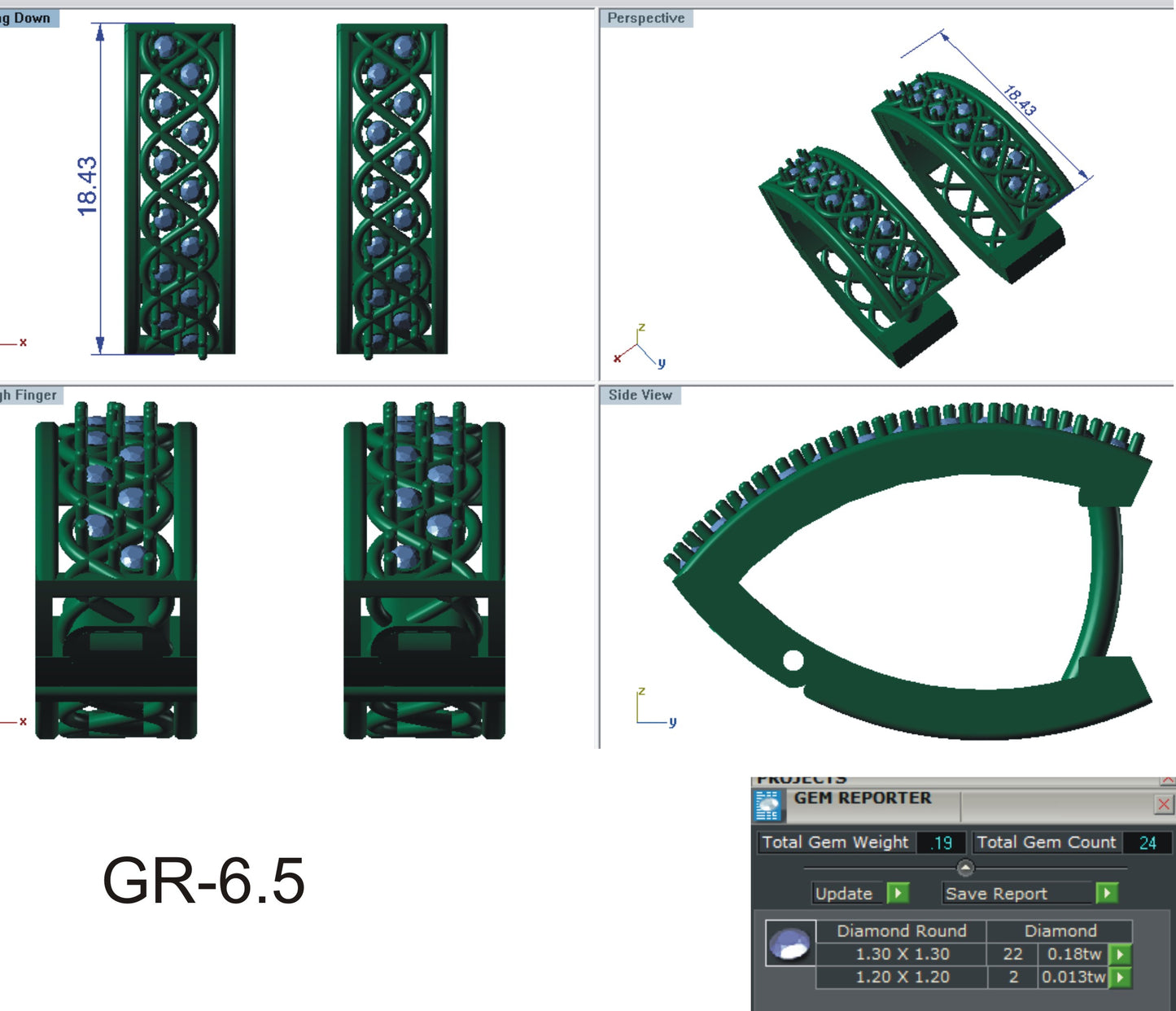Activate the Perspective viewport label

pyautogui.click(x=646, y=18)
